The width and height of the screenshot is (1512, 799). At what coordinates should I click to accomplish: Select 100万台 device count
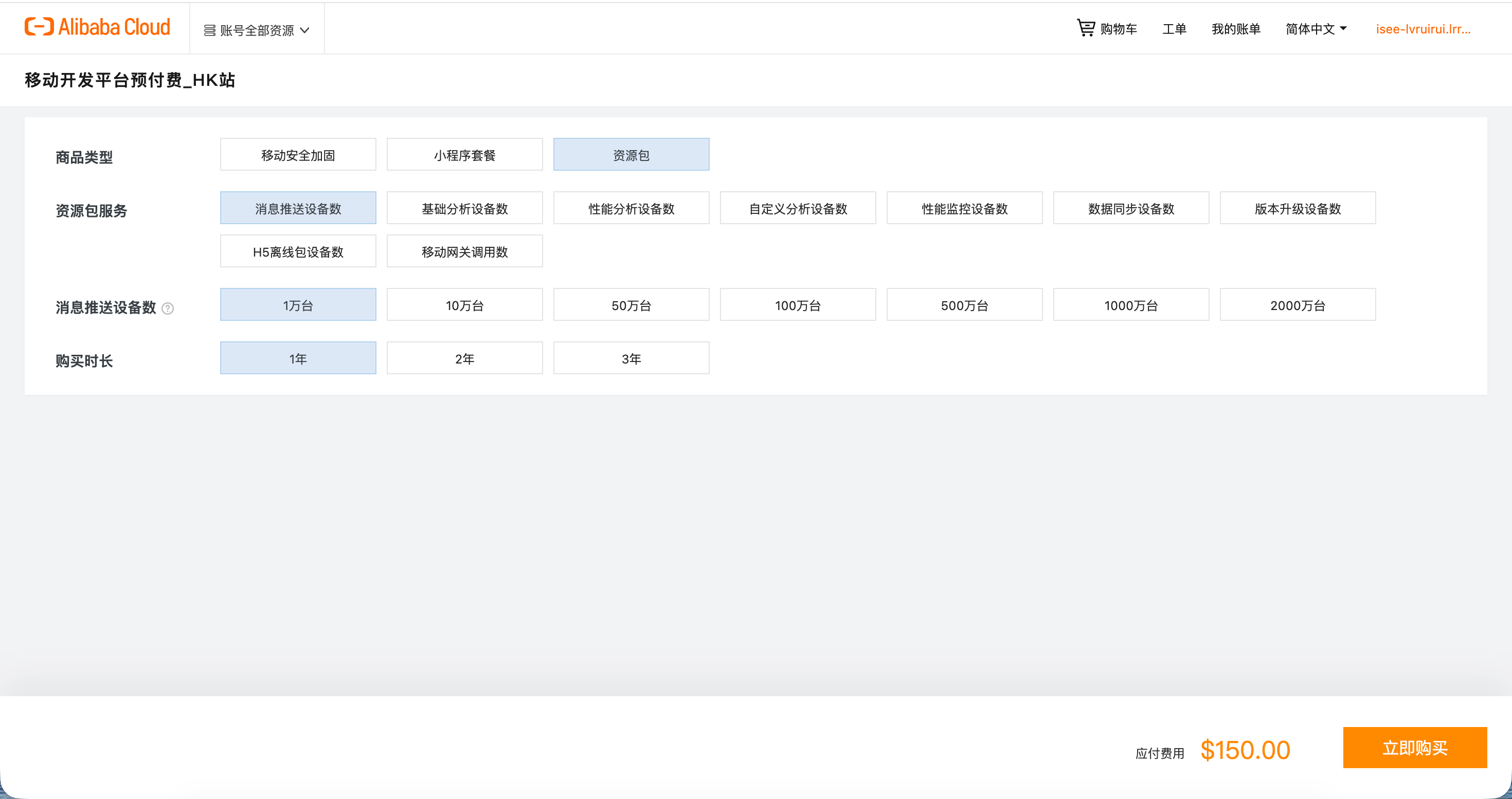point(797,305)
